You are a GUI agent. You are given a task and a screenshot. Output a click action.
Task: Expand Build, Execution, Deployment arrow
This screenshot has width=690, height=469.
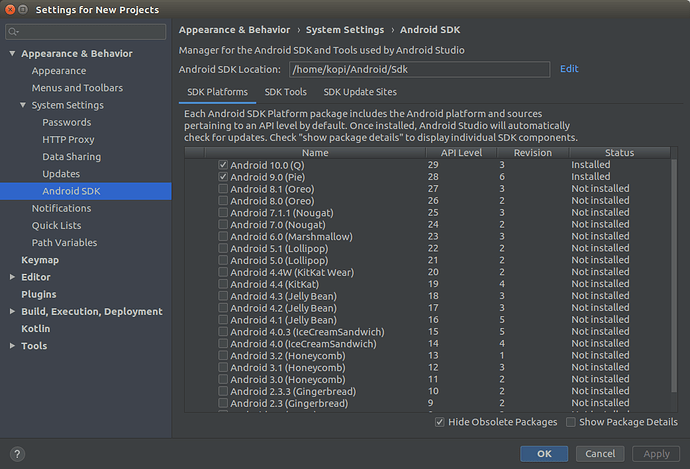pos(12,311)
